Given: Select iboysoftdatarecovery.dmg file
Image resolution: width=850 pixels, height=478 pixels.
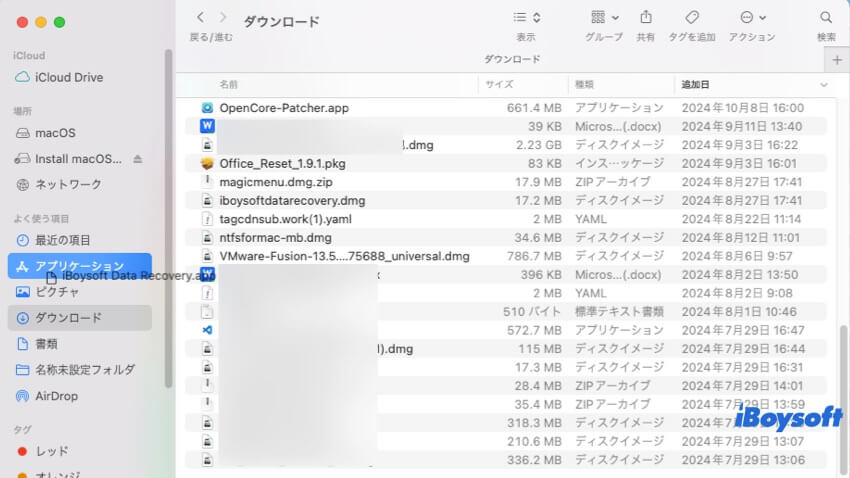Looking at the screenshot, I should click(x=505, y=201).
